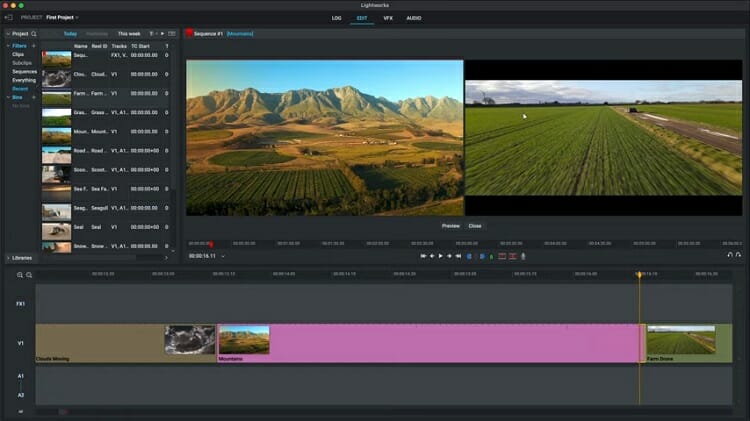Add a new filter with plus icon
Image resolution: width=750 pixels, height=421 pixels.
coord(33,46)
